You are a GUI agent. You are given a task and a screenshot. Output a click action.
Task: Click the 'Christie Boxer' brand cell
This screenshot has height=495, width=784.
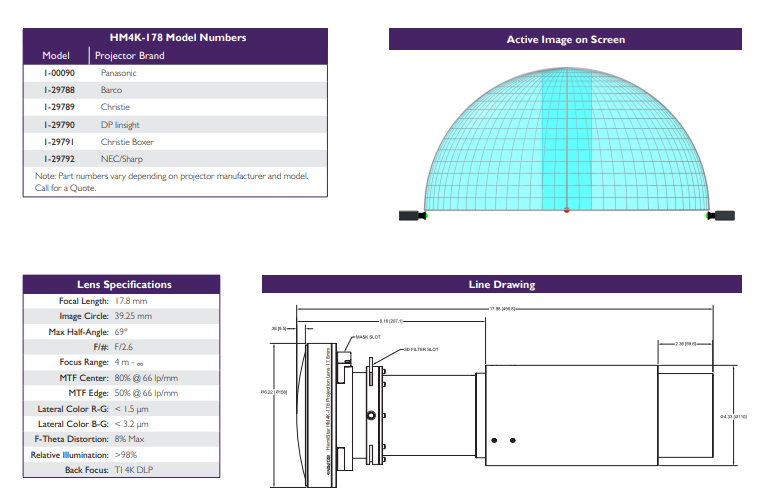(x=127, y=142)
